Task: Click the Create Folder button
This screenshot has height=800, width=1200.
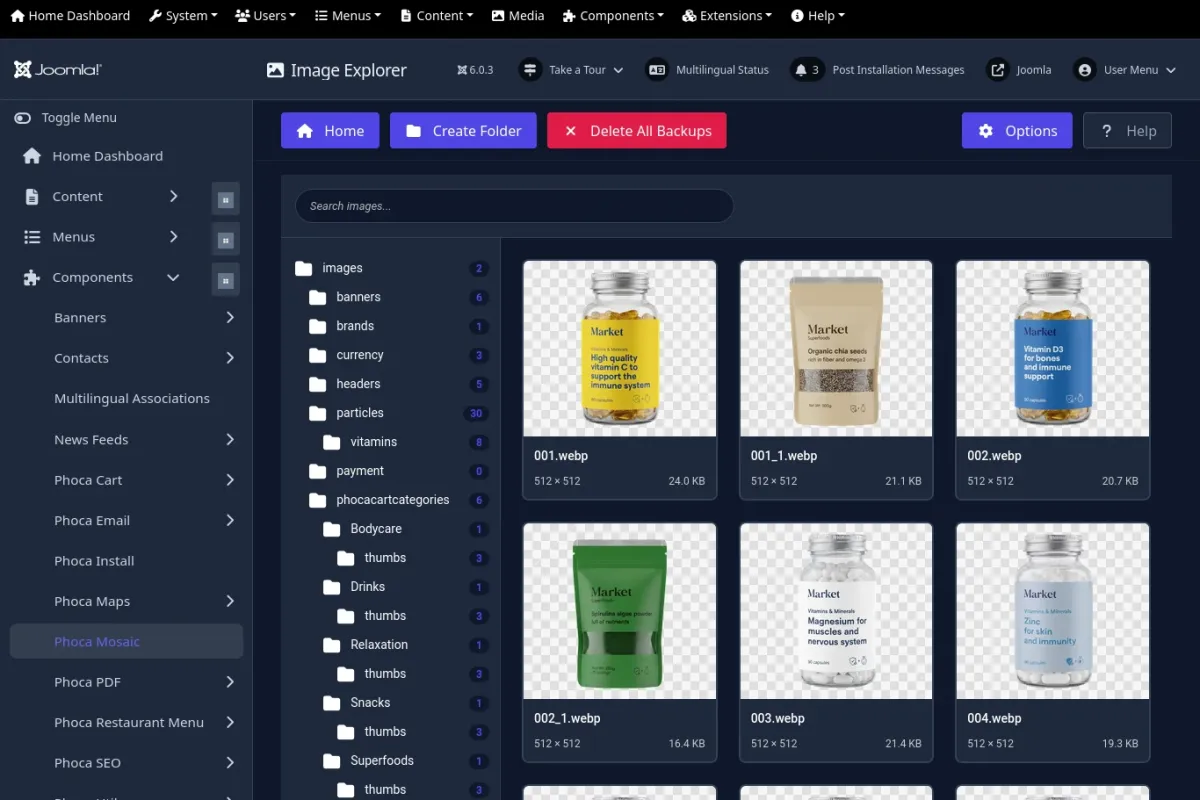Action: point(463,131)
